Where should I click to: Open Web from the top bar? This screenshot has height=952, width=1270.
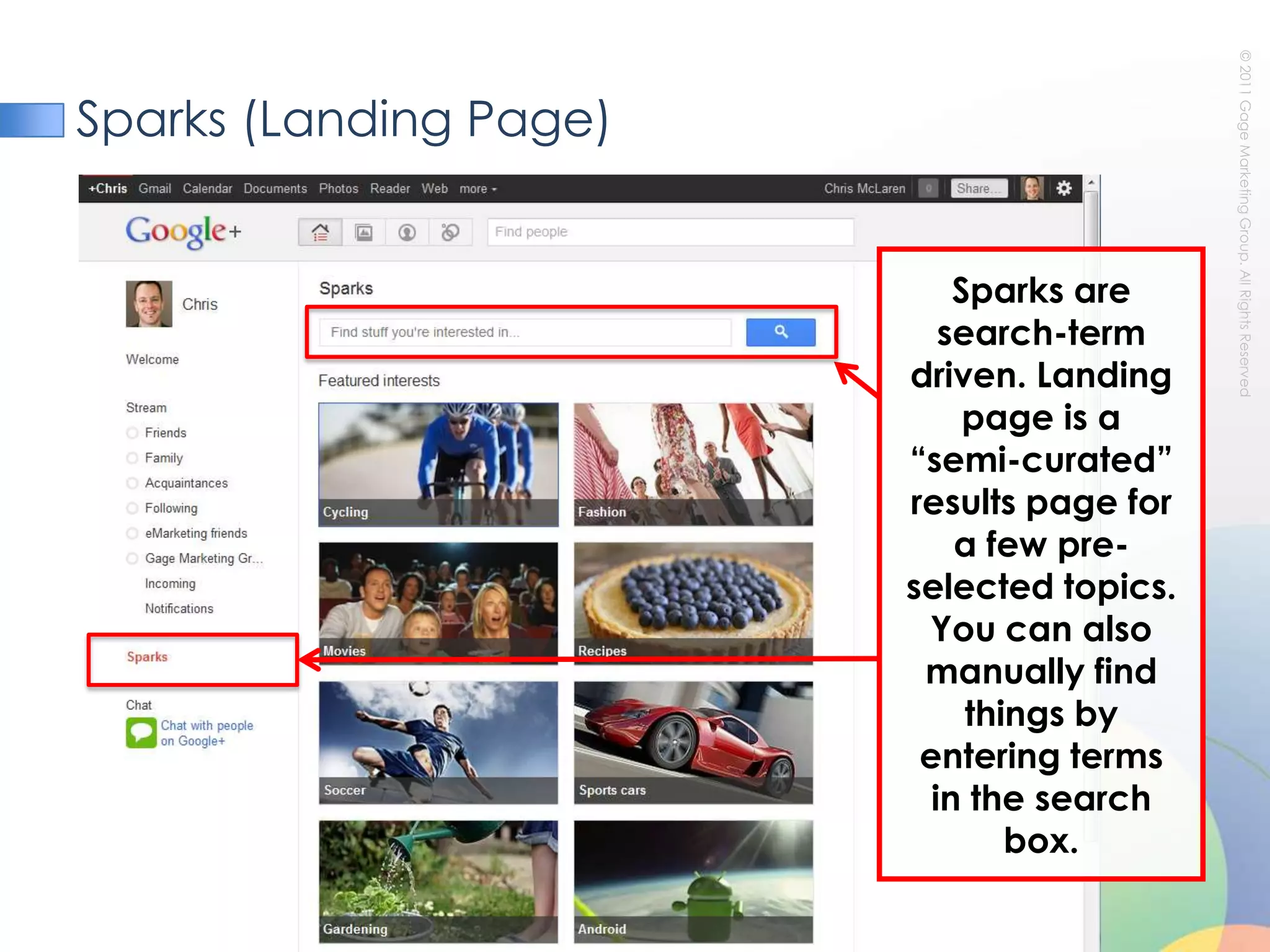point(435,188)
